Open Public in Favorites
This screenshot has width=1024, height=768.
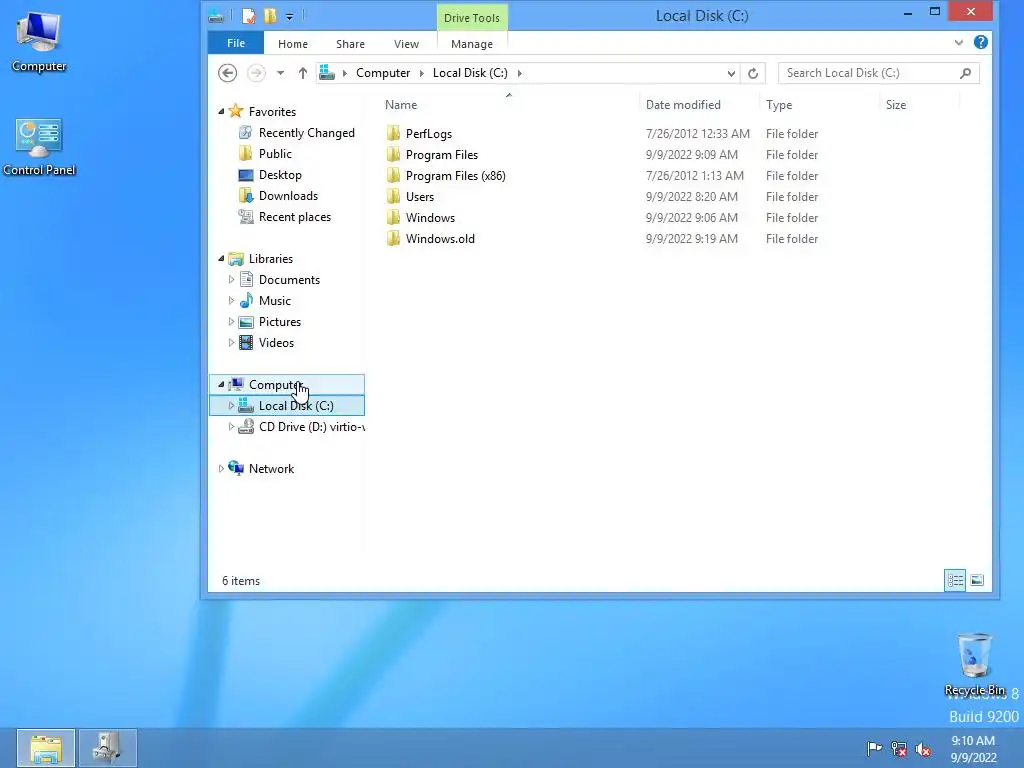[275, 153]
